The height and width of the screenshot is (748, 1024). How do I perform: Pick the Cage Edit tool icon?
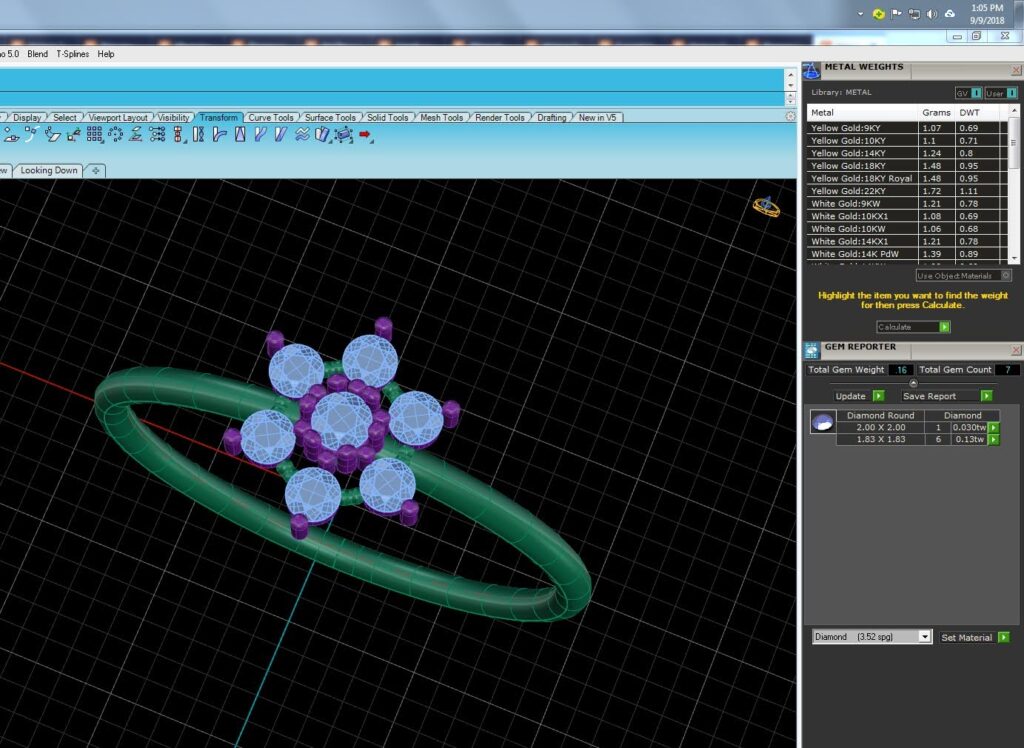click(x=344, y=135)
